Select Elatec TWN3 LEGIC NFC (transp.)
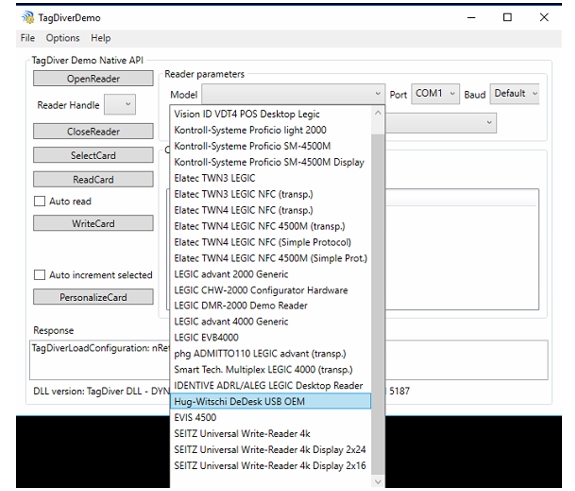 (x=271, y=194)
